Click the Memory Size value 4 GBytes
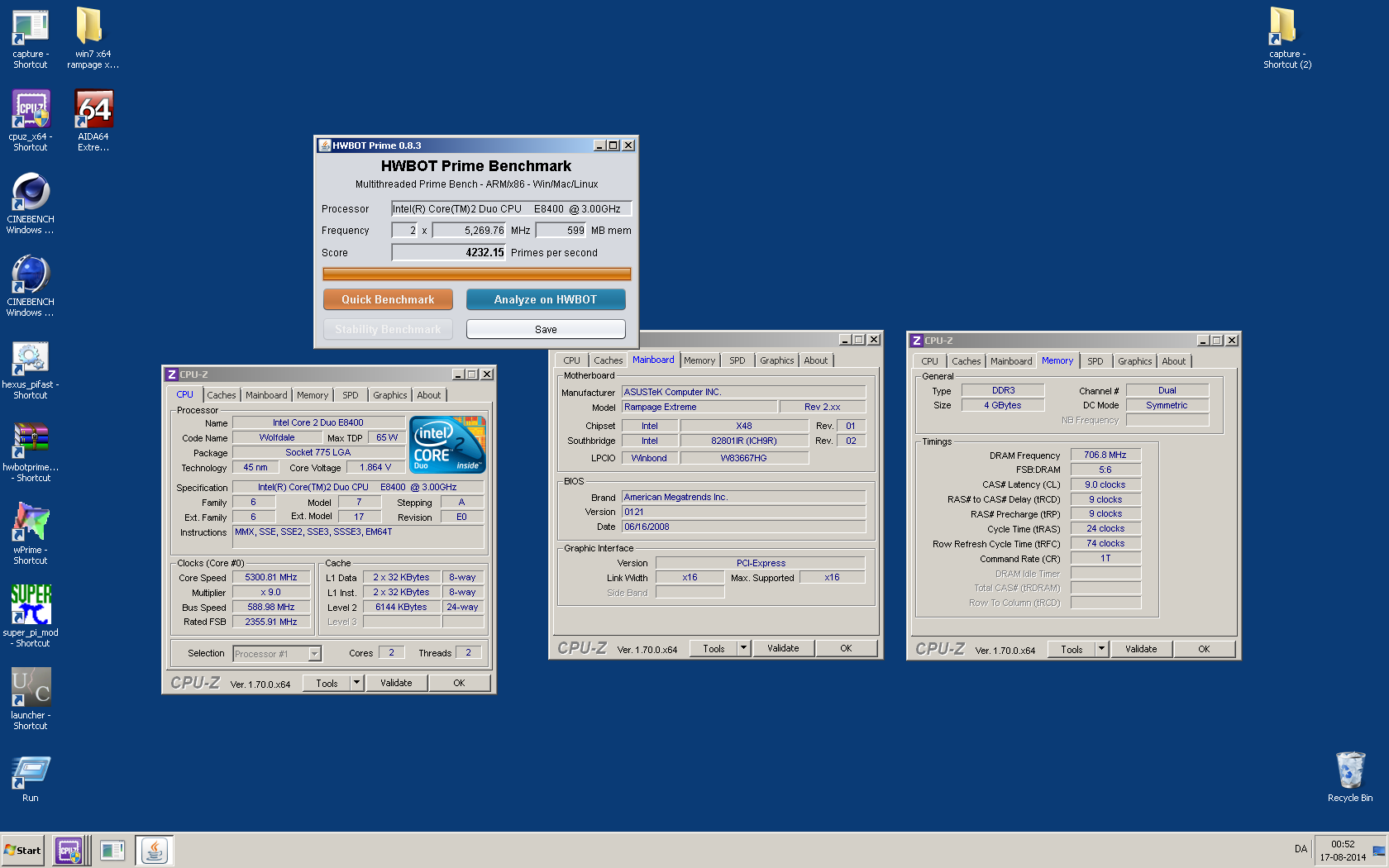Image resolution: width=1389 pixels, height=868 pixels. (1003, 406)
